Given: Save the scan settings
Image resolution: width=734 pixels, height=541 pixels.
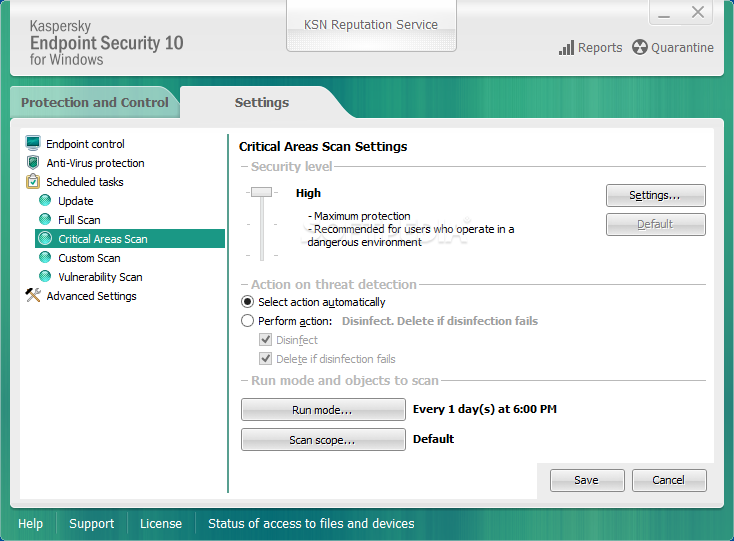Looking at the screenshot, I should (x=587, y=480).
